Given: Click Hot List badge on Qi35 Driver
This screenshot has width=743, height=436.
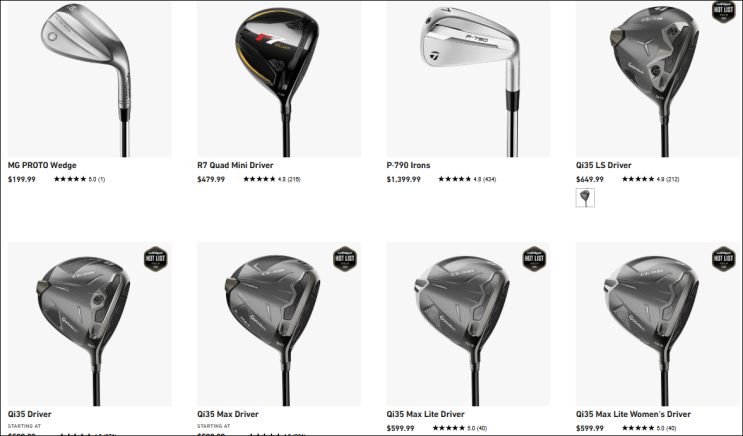Looking at the screenshot, I should (155, 259).
